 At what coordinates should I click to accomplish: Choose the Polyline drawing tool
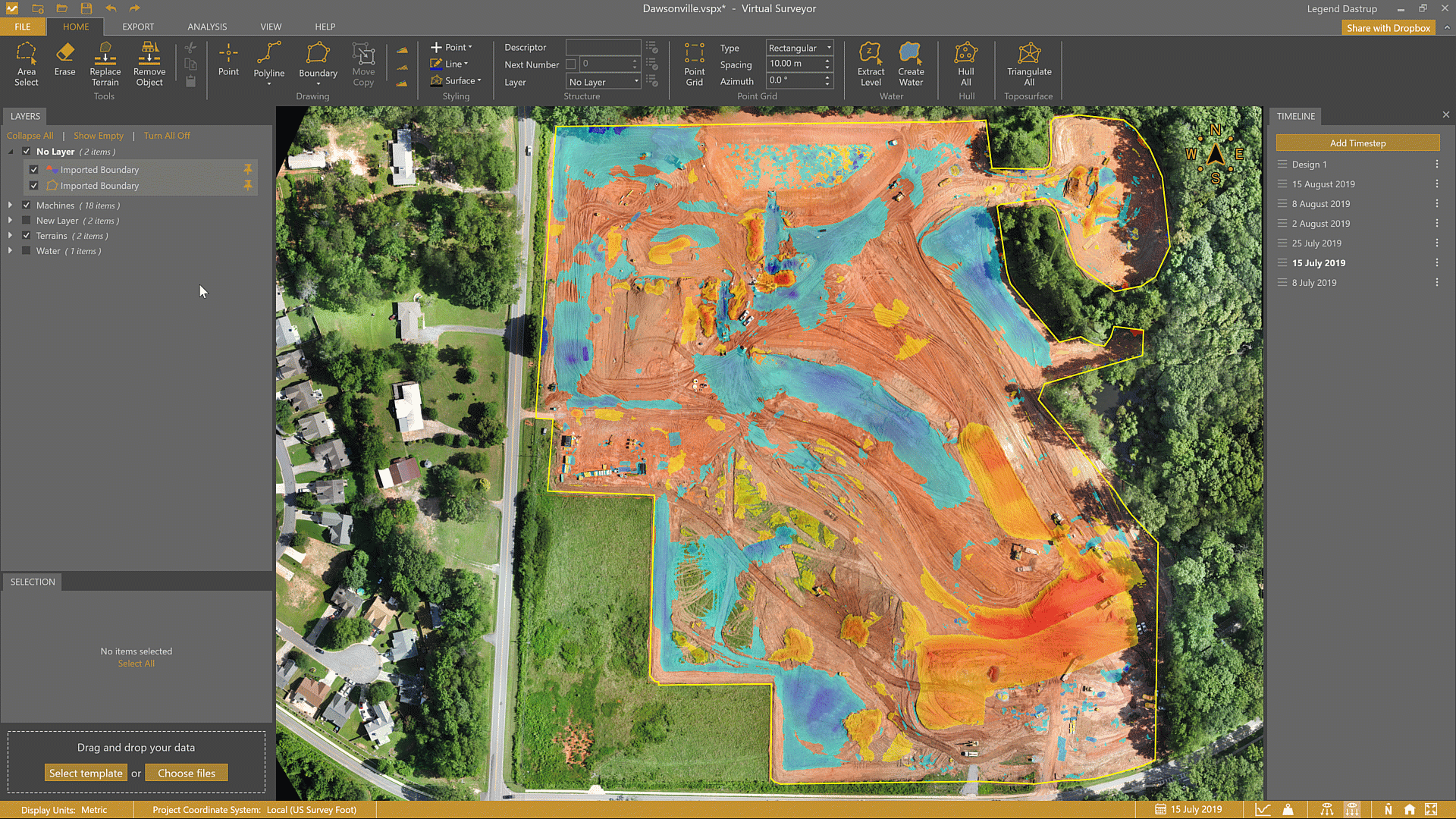268,61
